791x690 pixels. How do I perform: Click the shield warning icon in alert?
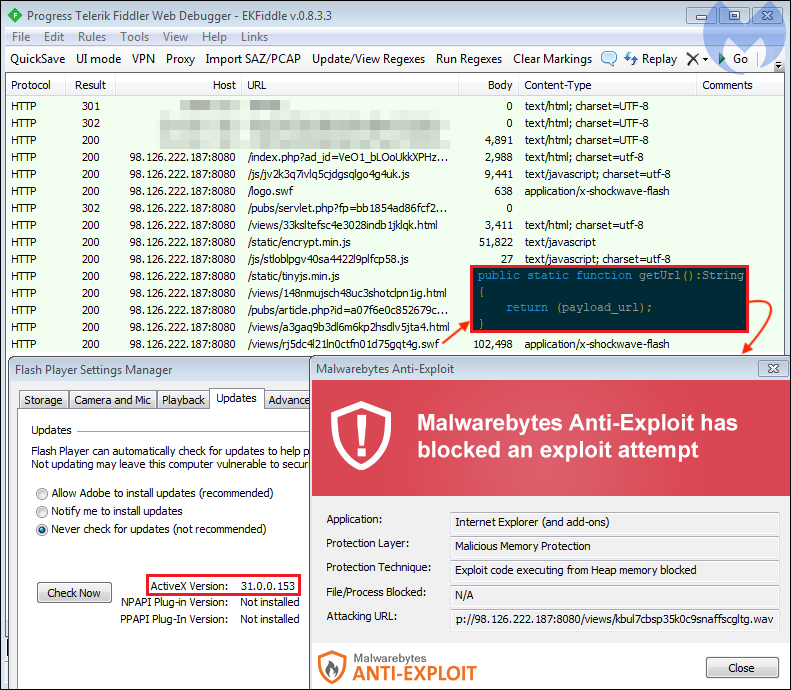(361, 436)
